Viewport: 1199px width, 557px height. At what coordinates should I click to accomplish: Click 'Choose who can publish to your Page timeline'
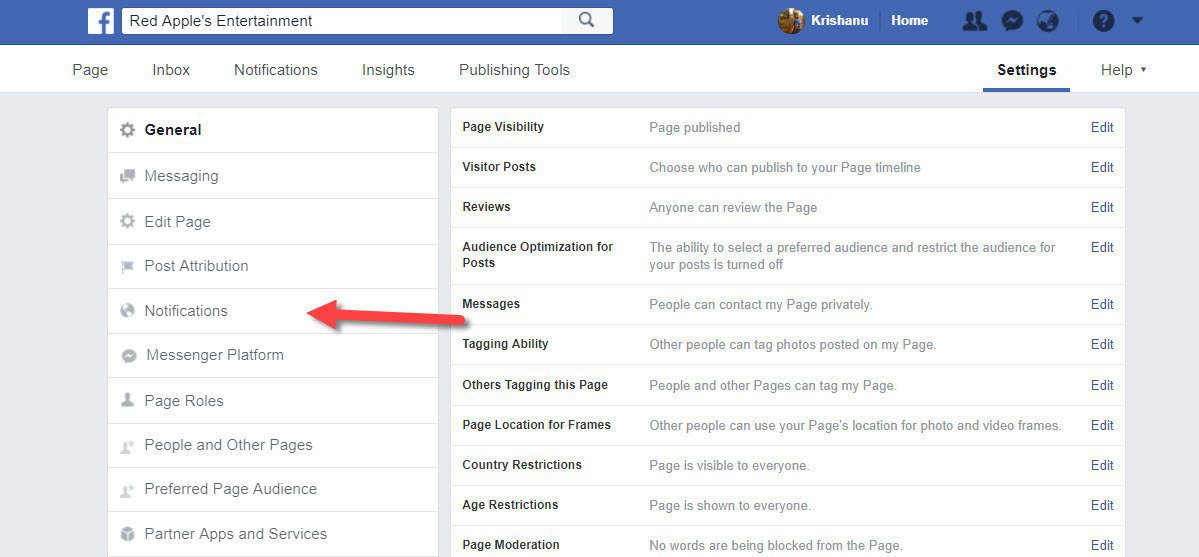coord(785,168)
